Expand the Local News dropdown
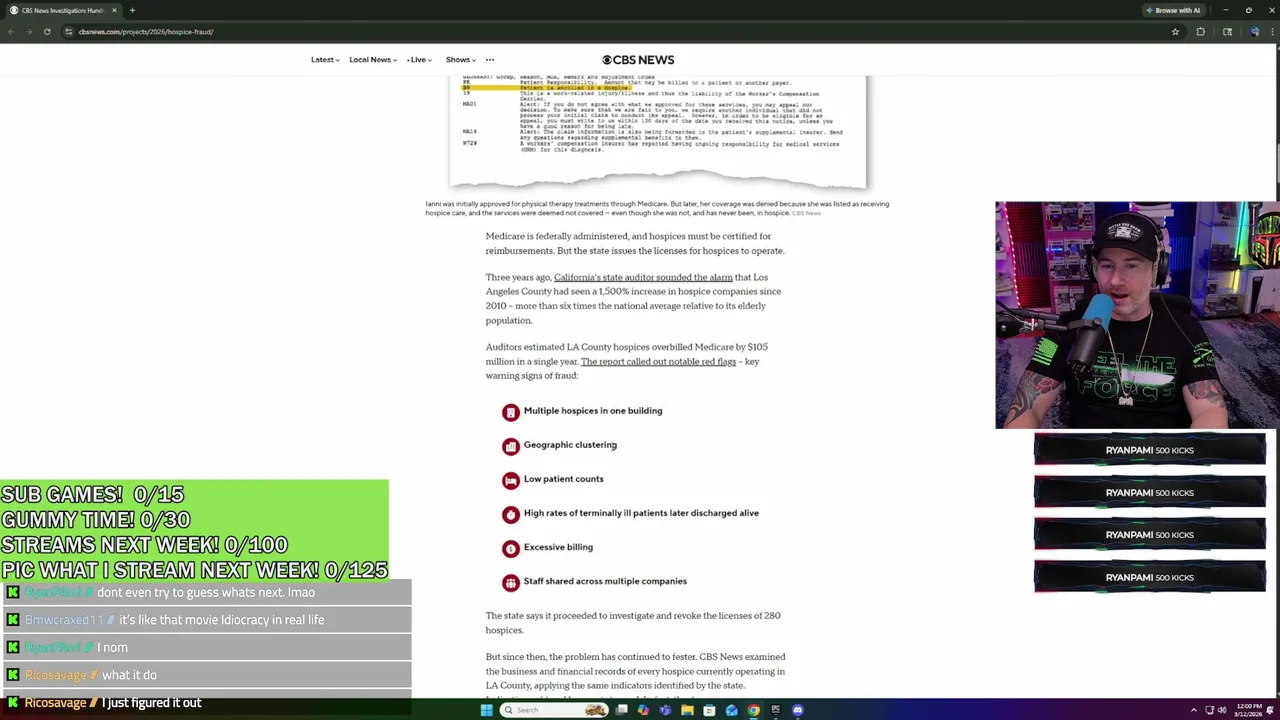 pyautogui.click(x=373, y=60)
